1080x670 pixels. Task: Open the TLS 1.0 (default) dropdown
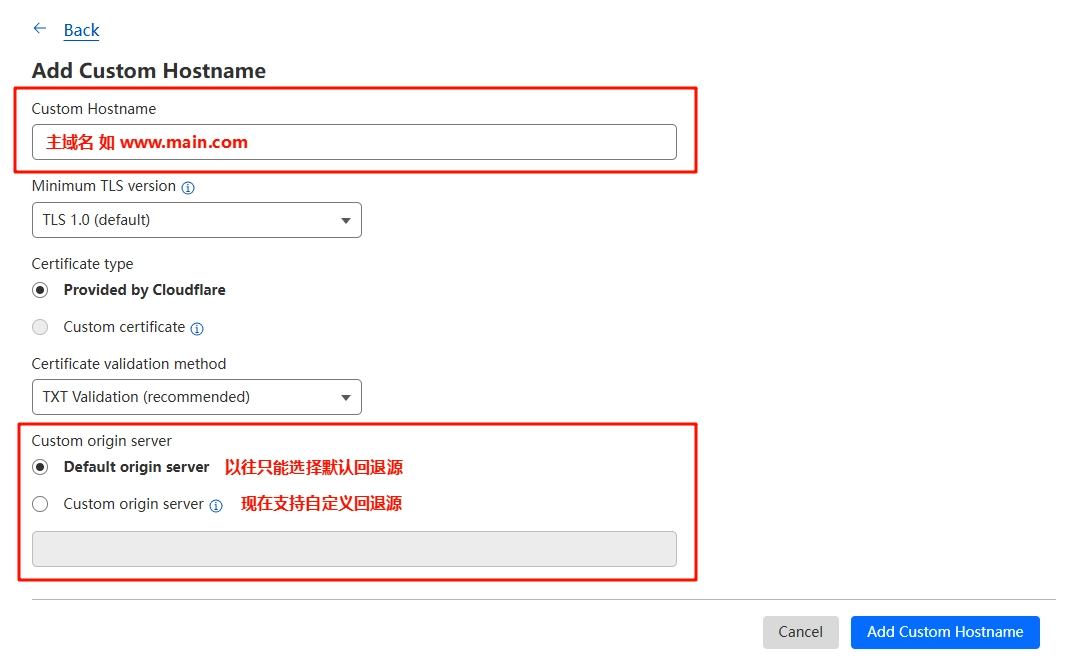pyautogui.click(x=196, y=220)
